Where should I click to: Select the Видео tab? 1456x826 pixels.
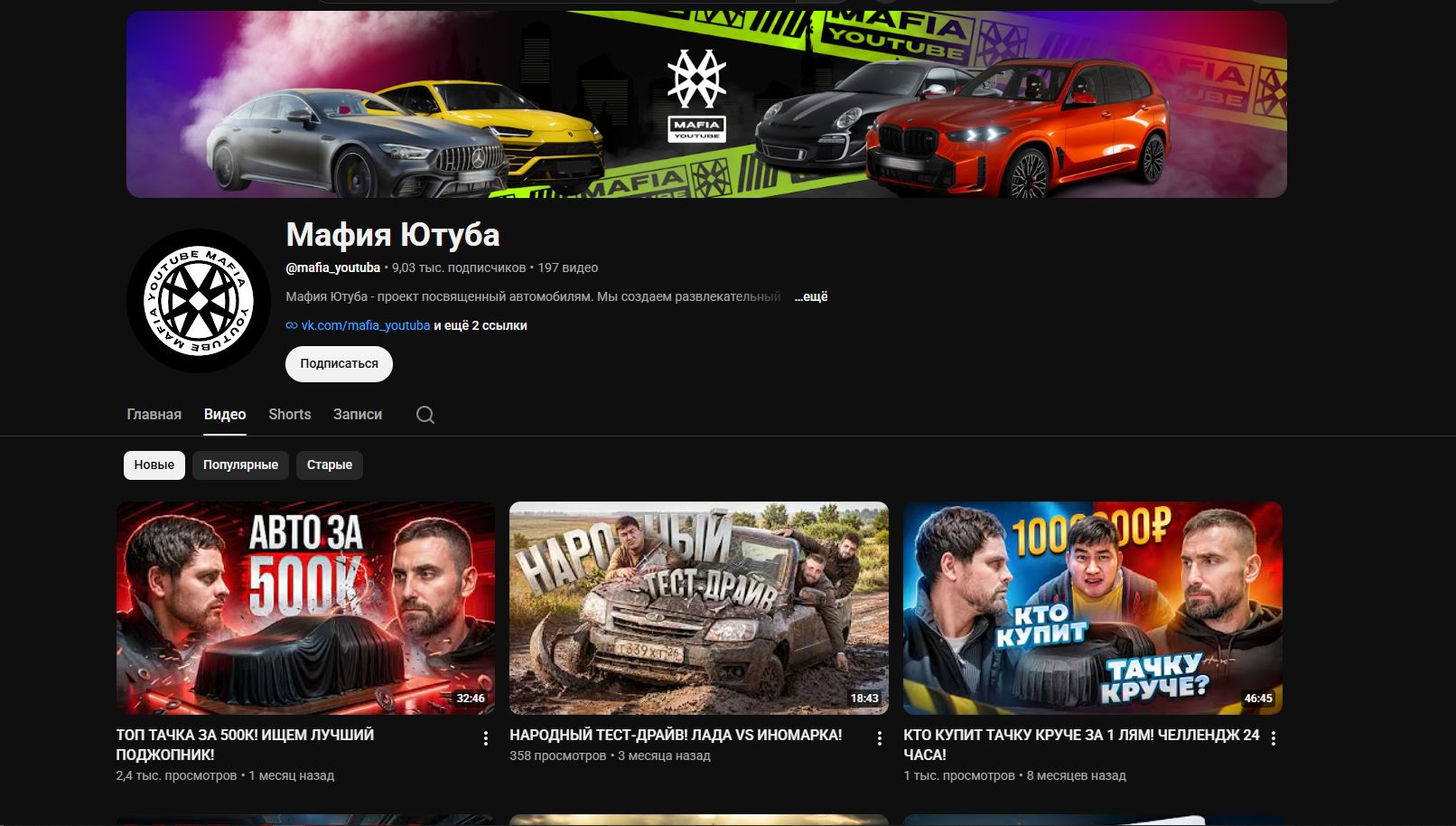coord(225,414)
